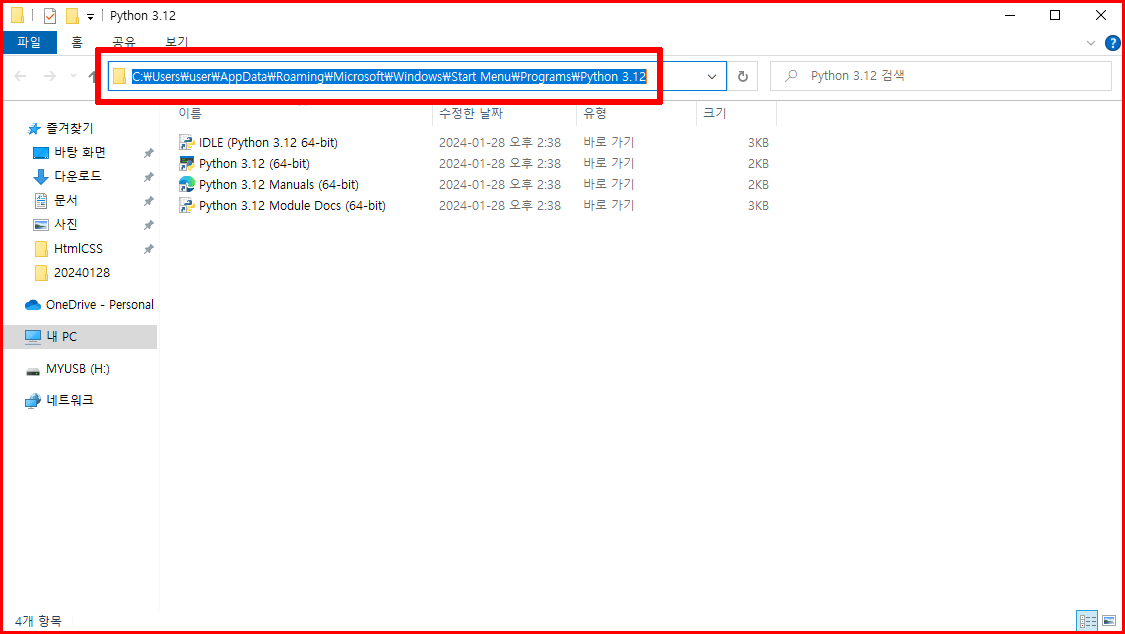Image resolution: width=1125 pixels, height=634 pixels.
Task: Expand the ribbon with the chevron
Action: click(1091, 43)
